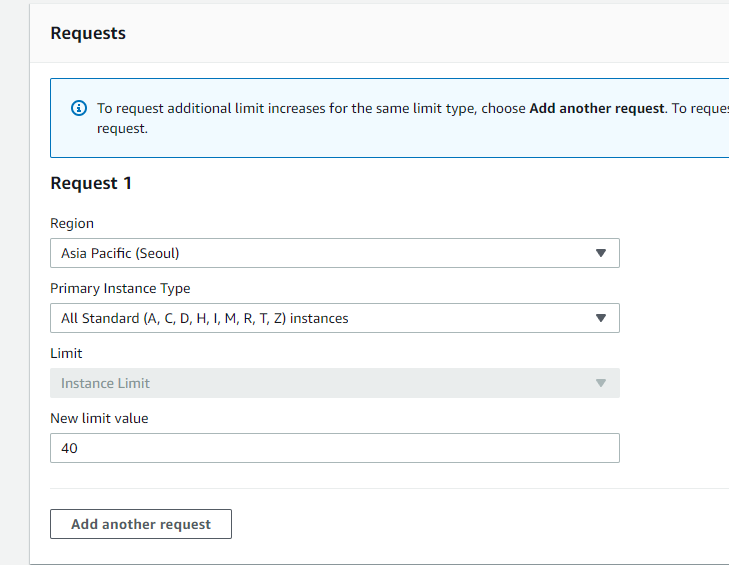Image resolution: width=729 pixels, height=565 pixels.
Task: Expand the Primary Instance Type dropdown arrow
Action: (x=601, y=318)
